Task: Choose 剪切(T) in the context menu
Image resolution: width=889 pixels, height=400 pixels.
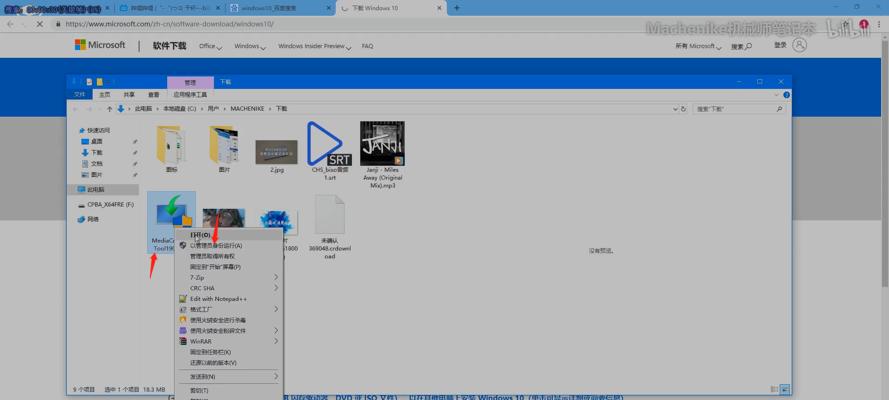Action: 228,390
